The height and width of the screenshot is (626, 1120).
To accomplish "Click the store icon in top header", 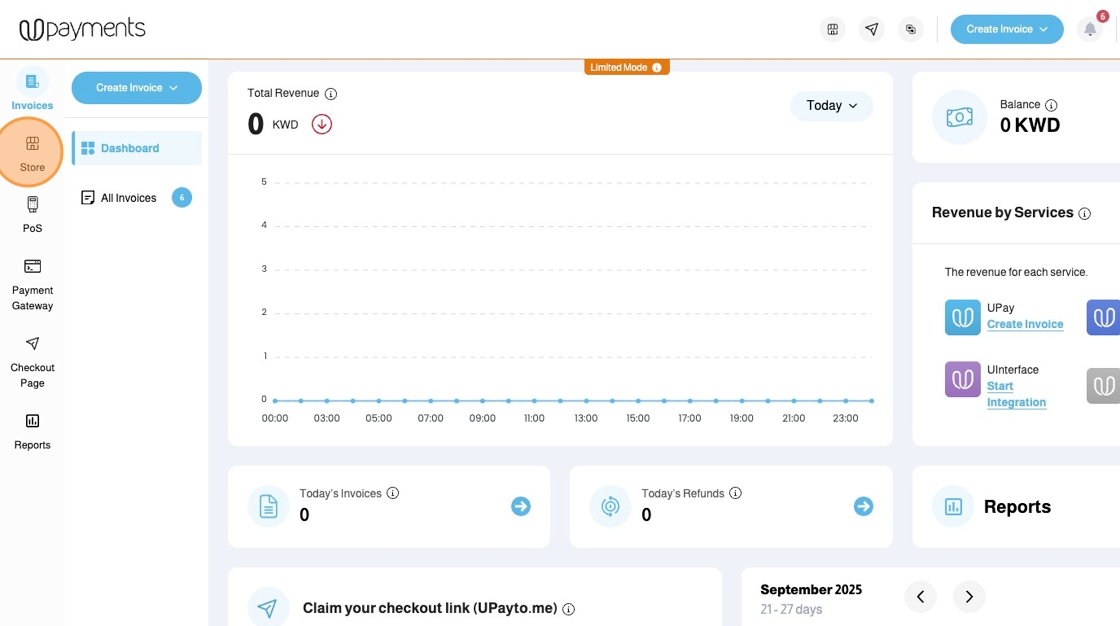I will [x=832, y=29].
